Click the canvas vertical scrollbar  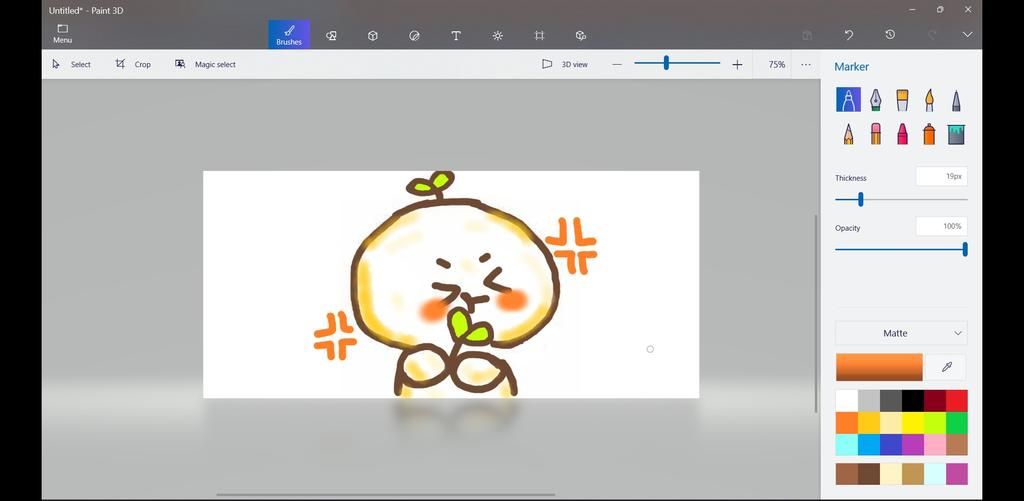pos(816,314)
